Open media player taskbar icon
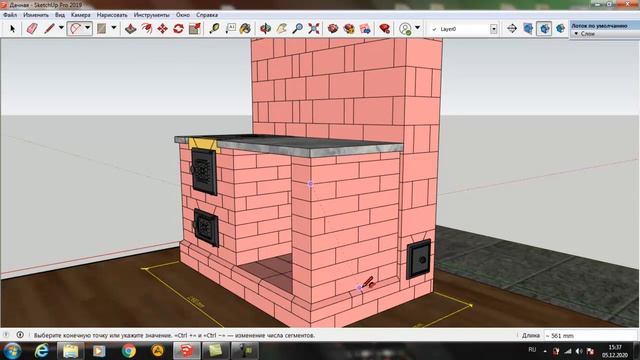 click(99, 351)
